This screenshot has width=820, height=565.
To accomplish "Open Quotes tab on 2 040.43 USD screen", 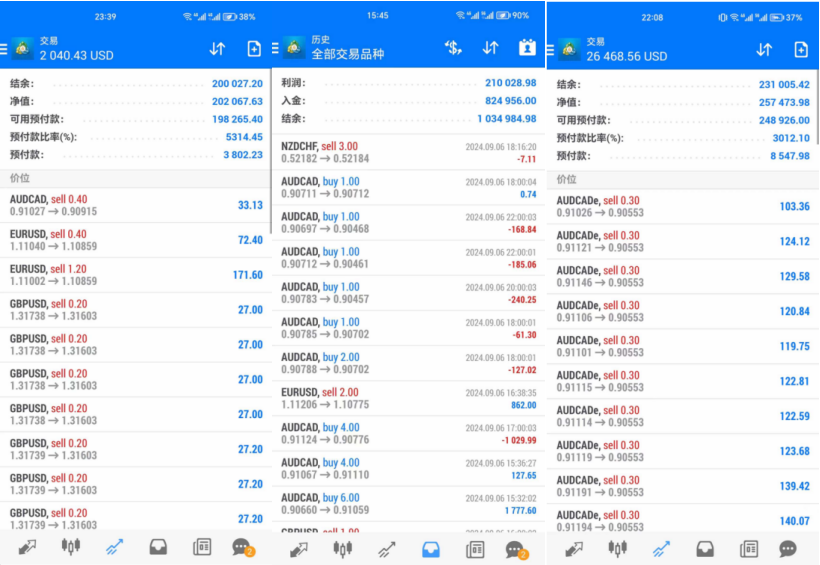I will 27,548.
